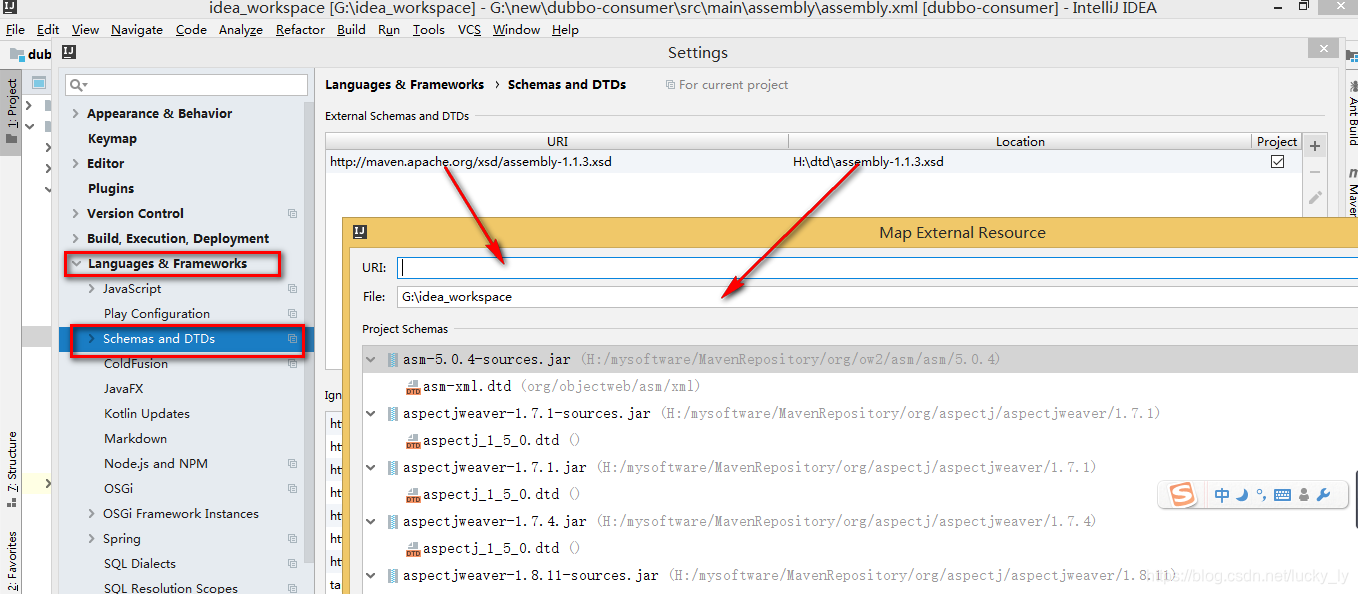Click project-level icon beside Schemas and DTDs
1358x594 pixels.
click(293, 339)
